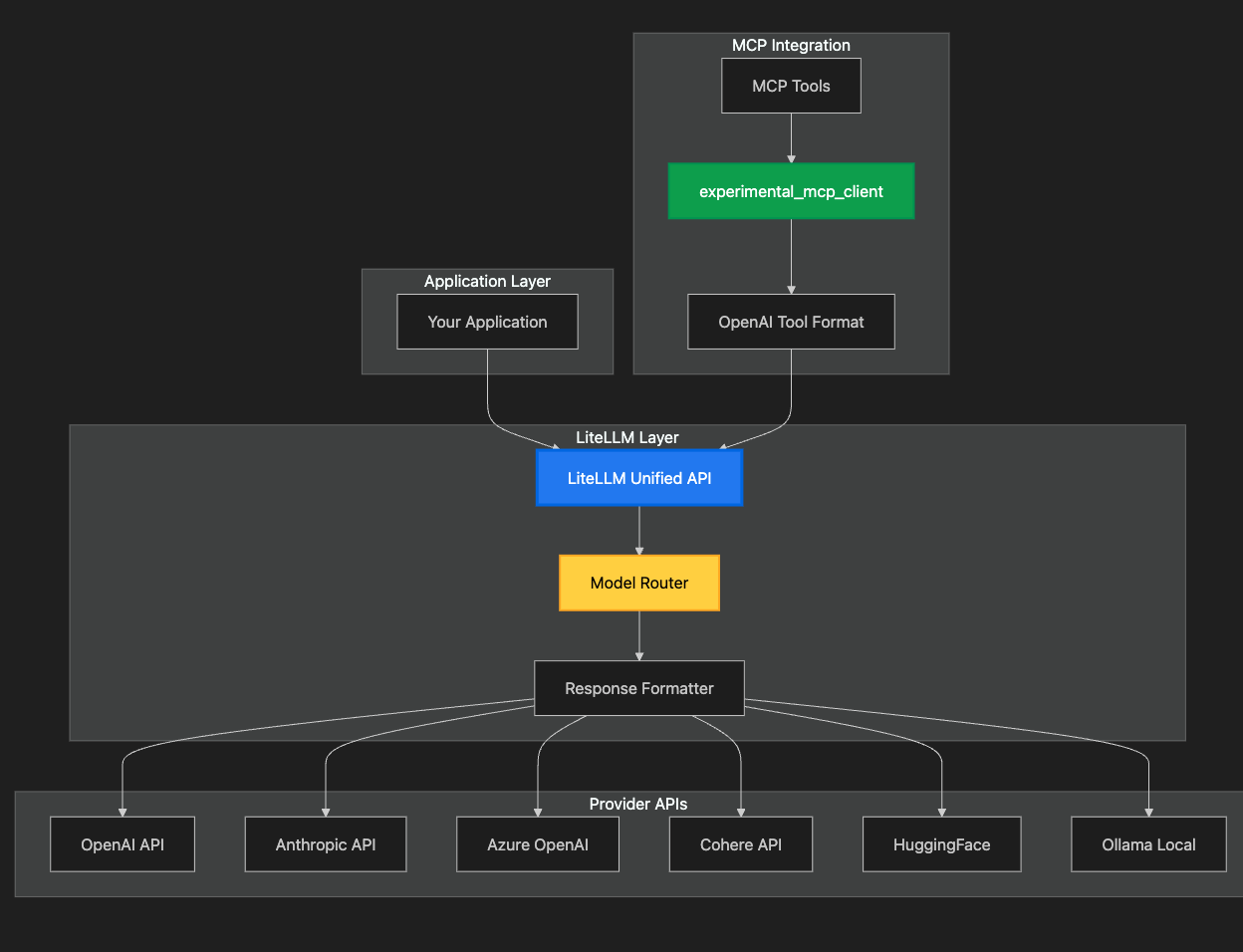The image size is (1243, 952).
Task: Select the Ollama Local node
Action: tap(1148, 844)
